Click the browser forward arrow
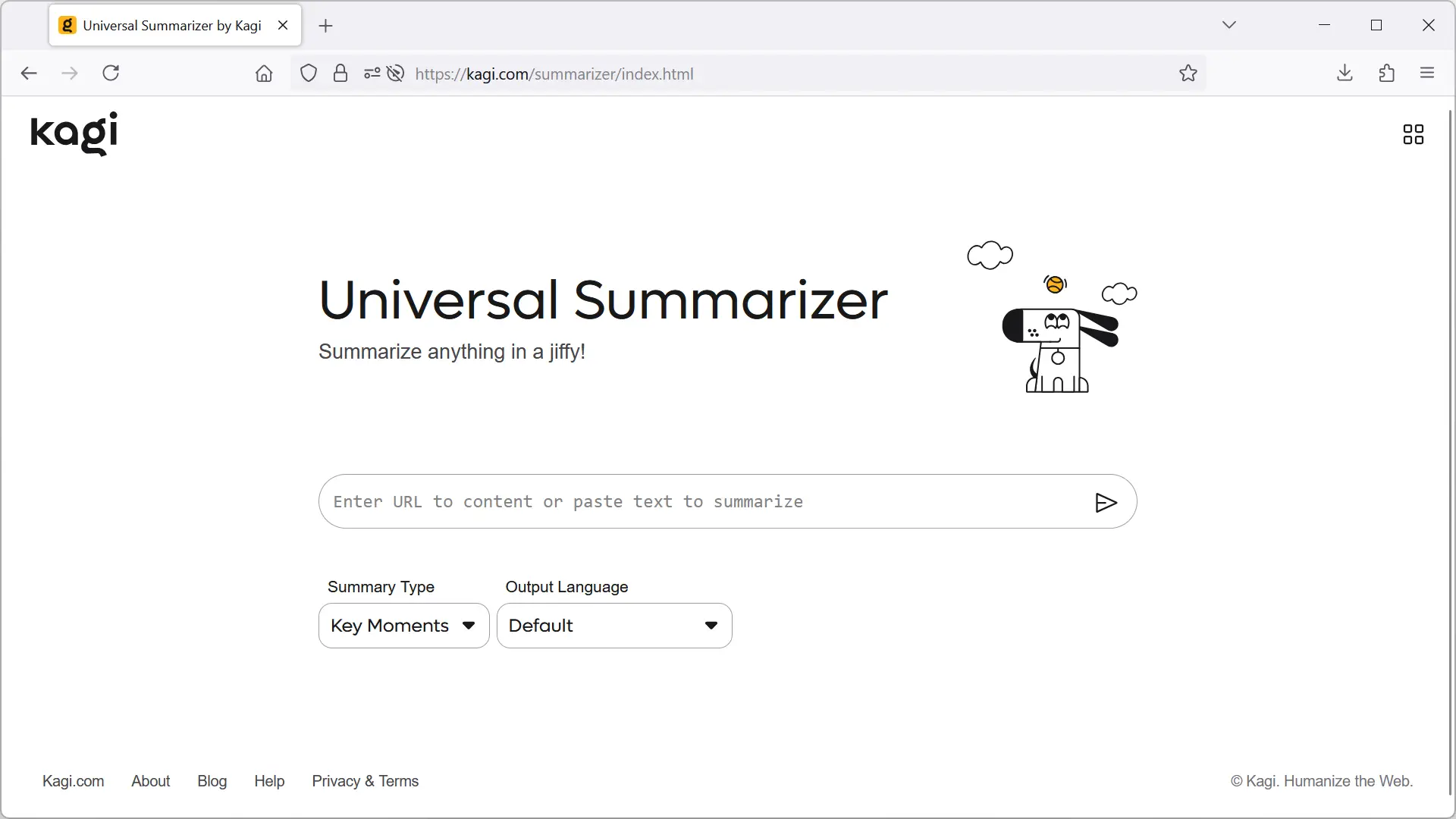The image size is (1456, 819). [70, 73]
